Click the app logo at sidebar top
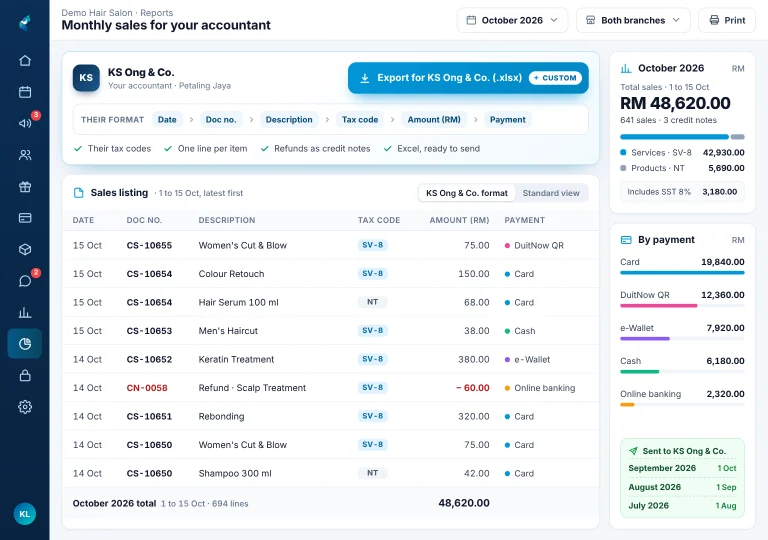The height and width of the screenshot is (540, 768). [x=25, y=23]
